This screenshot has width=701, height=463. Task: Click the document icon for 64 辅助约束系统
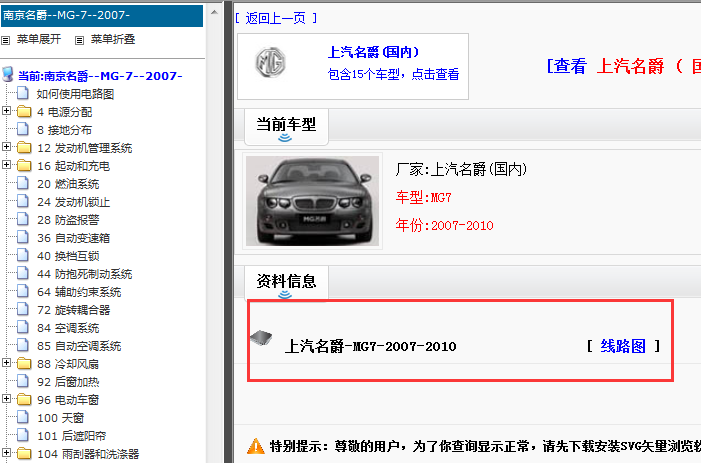tap(23, 291)
